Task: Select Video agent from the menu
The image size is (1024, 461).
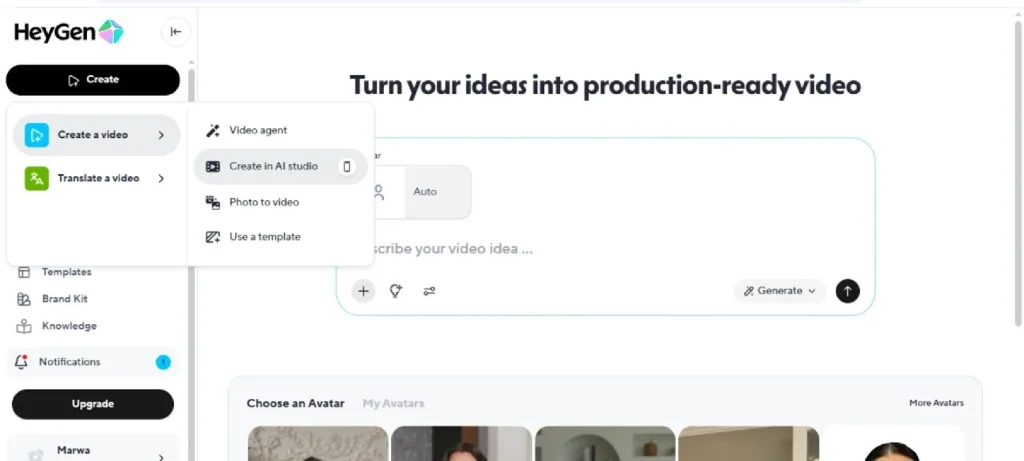Action: [258, 130]
